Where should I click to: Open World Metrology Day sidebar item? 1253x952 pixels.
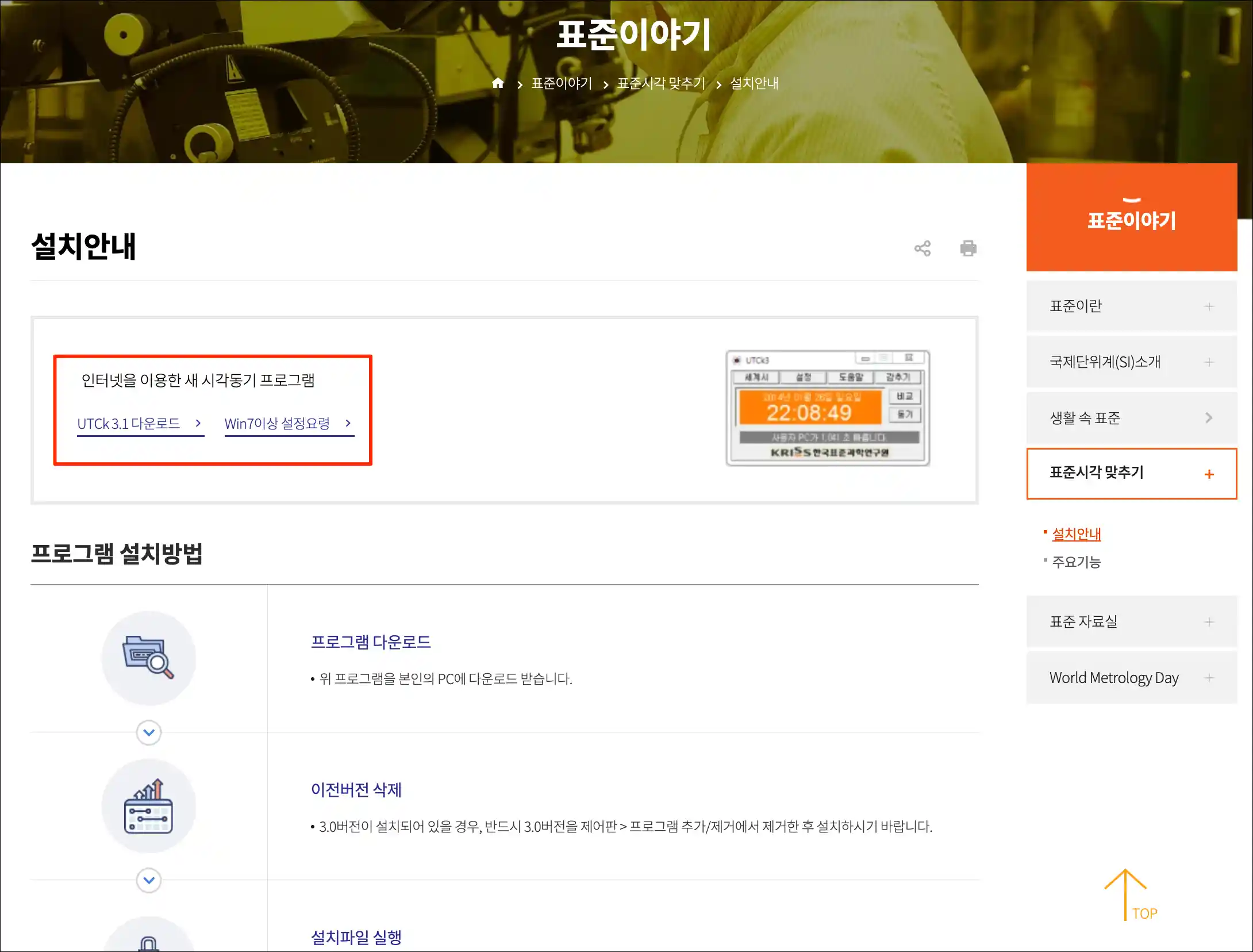click(x=1132, y=678)
